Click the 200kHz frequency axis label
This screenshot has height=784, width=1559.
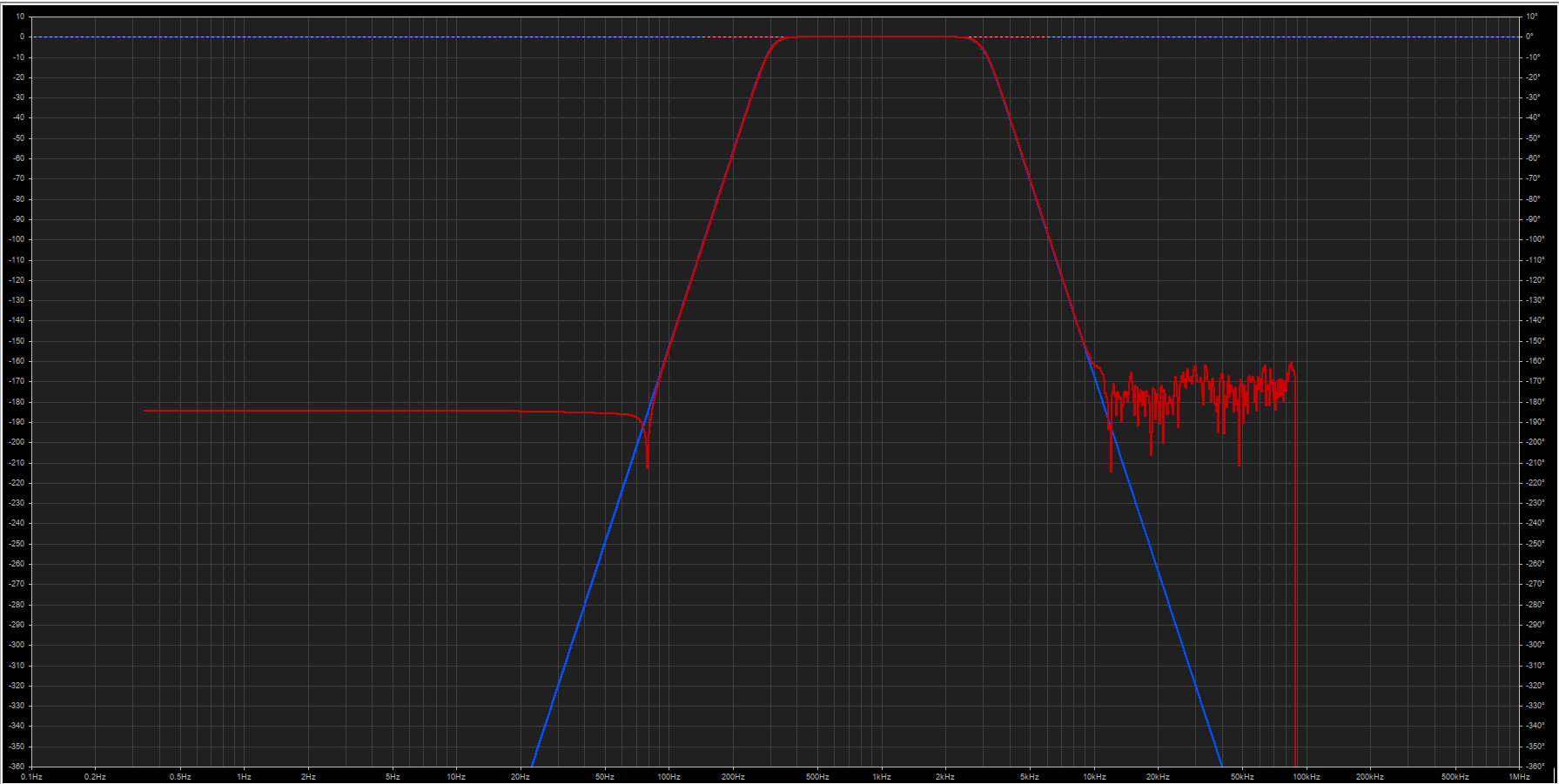(x=1370, y=777)
